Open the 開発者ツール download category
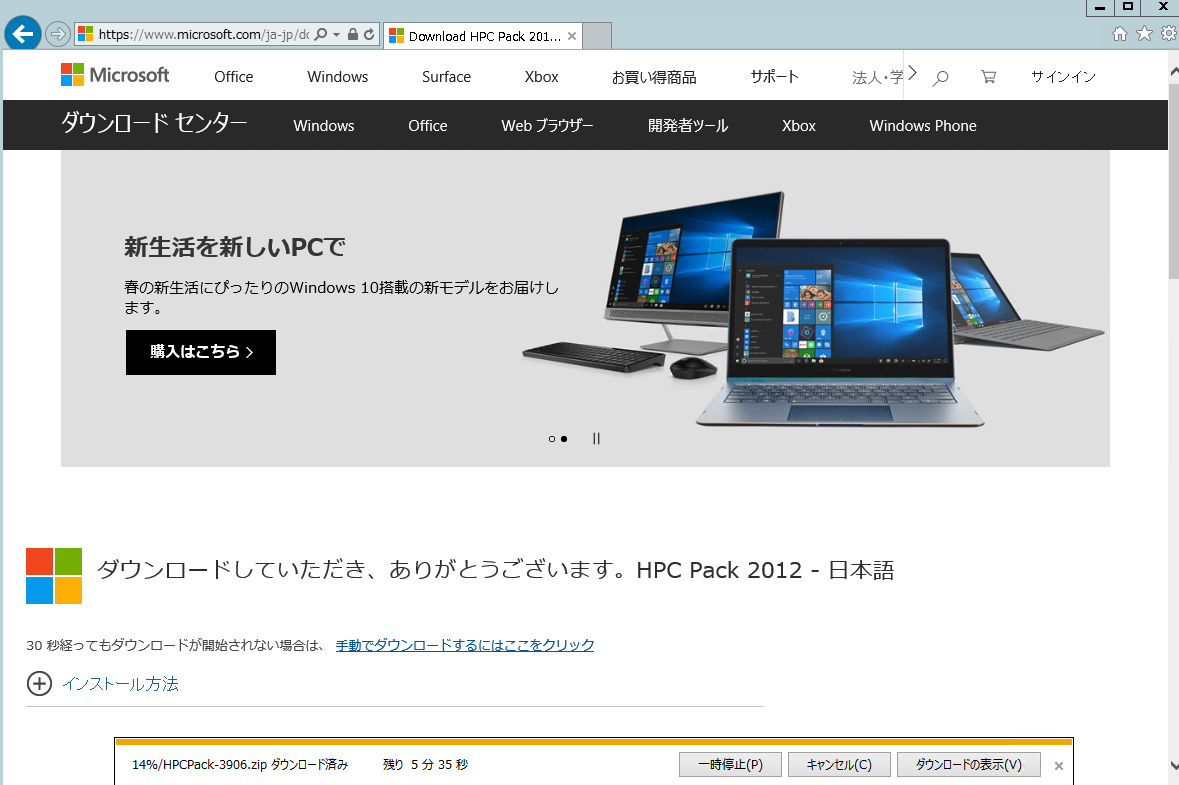The height and width of the screenshot is (785, 1179). [687, 125]
